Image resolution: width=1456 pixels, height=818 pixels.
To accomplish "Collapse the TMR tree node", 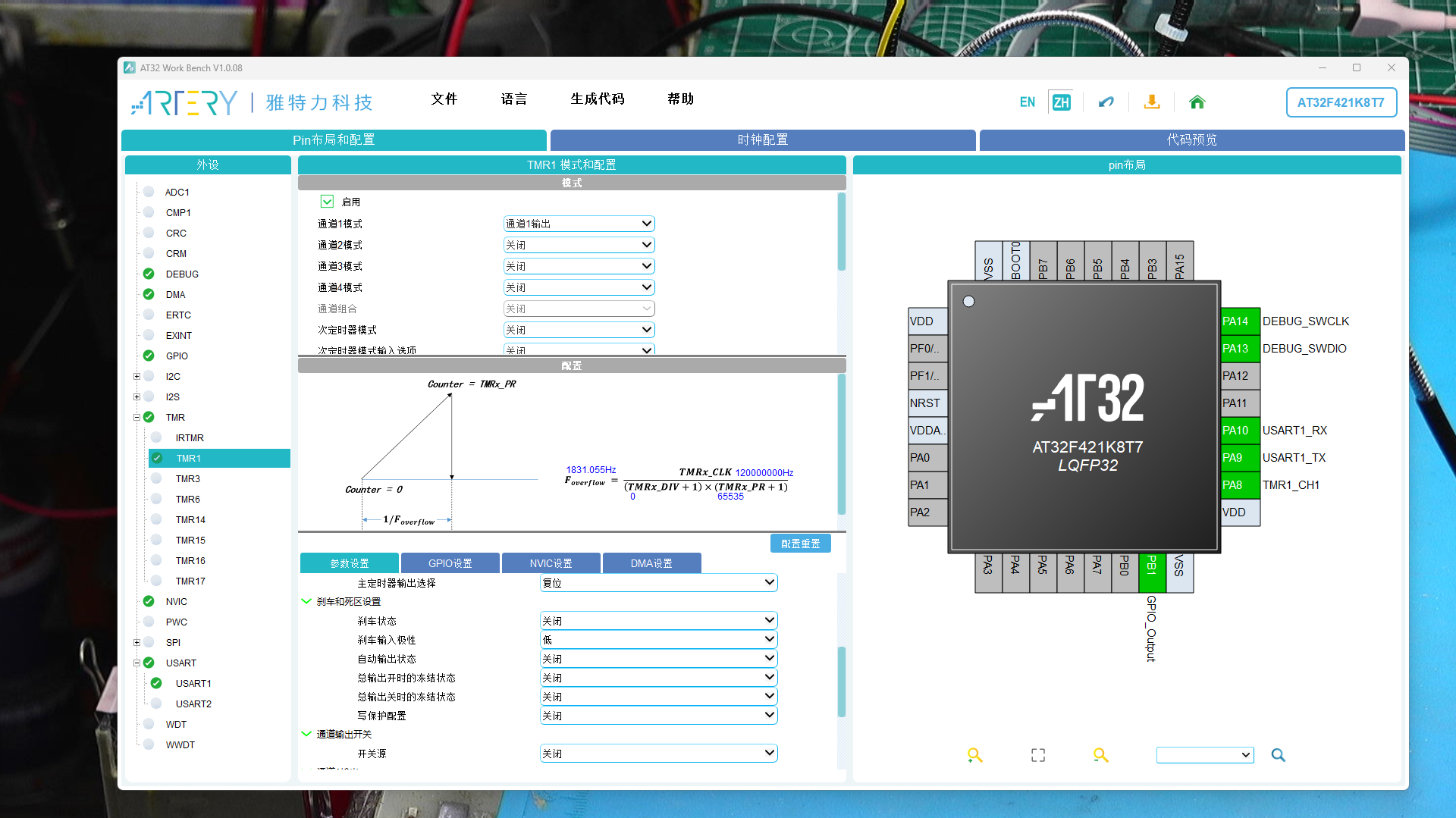I will (136, 418).
